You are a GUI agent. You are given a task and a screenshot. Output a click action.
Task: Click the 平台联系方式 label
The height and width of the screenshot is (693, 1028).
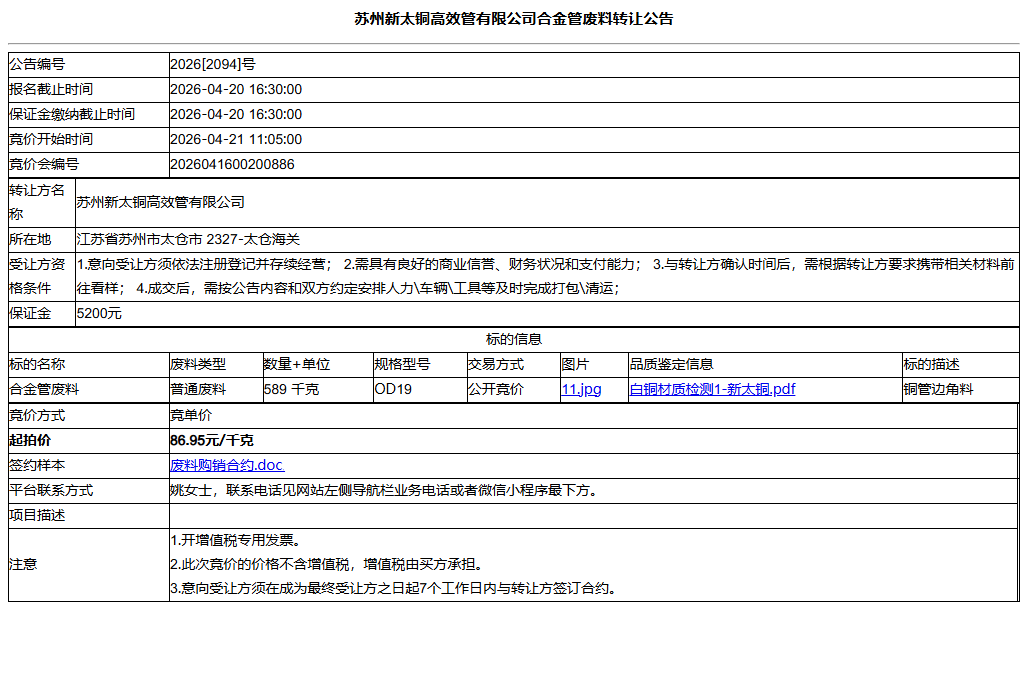pyautogui.click(x=51, y=490)
